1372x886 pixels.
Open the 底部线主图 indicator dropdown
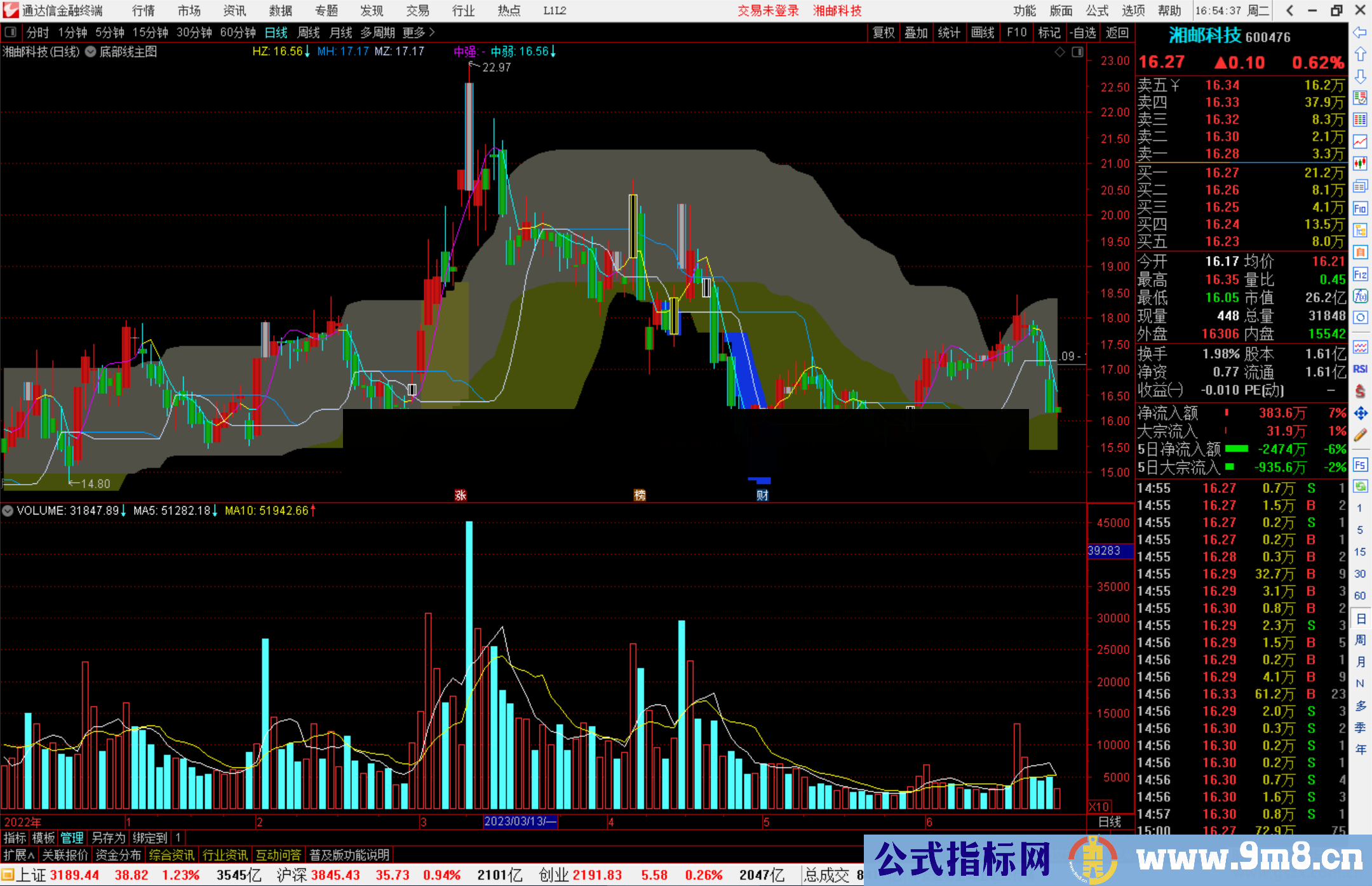pos(91,52)
